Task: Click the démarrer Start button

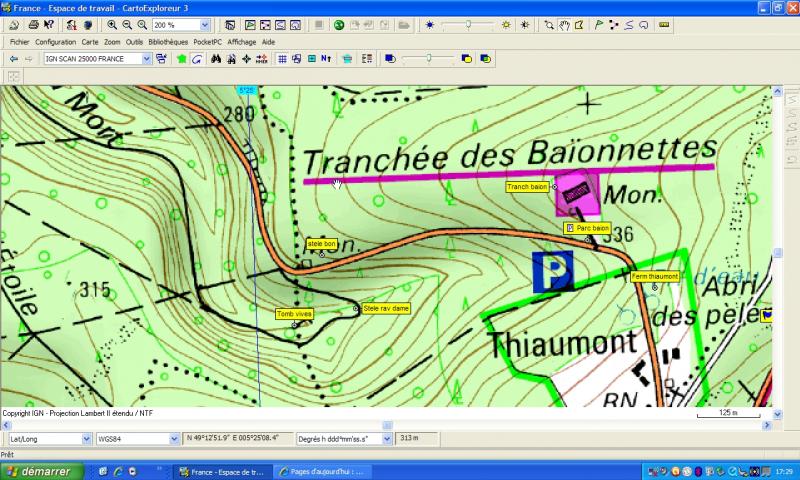Action: pyautogui.click(x=41, y=471)
